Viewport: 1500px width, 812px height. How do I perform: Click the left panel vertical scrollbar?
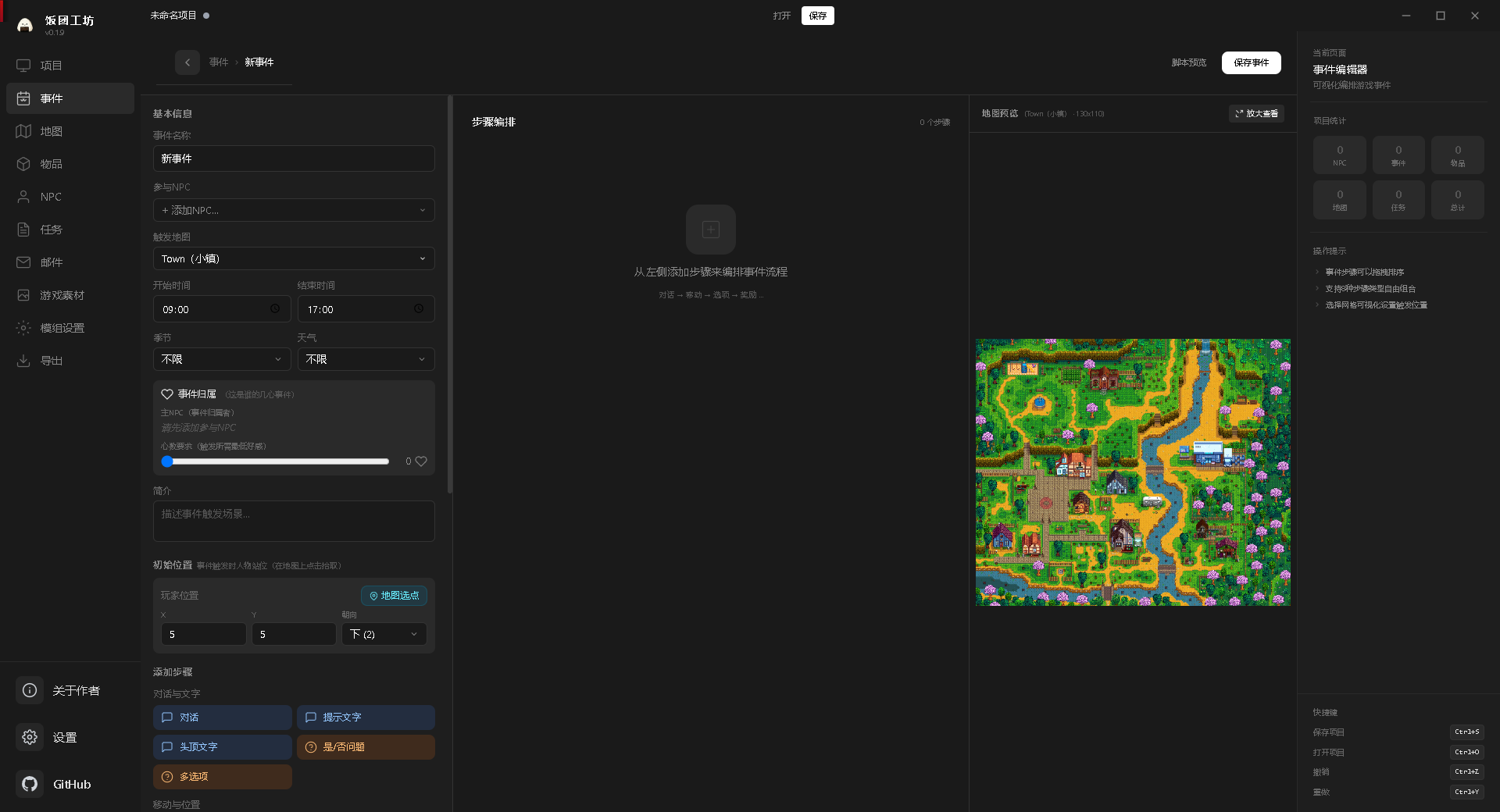click(x=450, y=294)
